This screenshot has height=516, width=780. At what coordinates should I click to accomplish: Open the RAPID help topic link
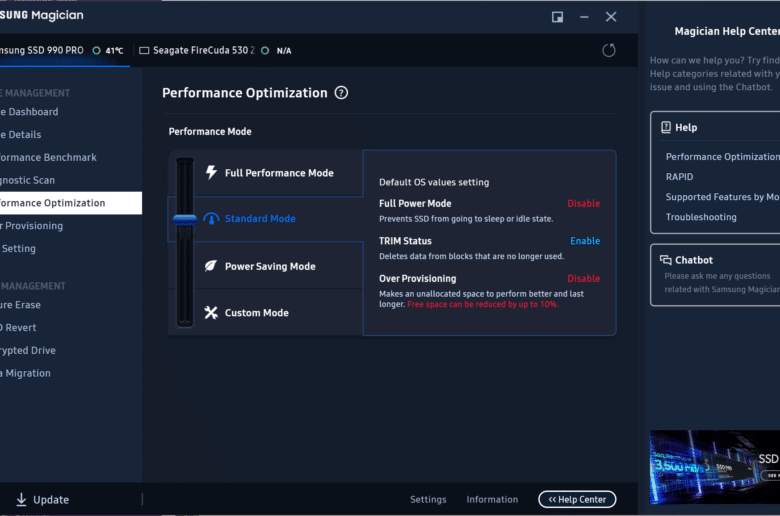click(679, 177)
